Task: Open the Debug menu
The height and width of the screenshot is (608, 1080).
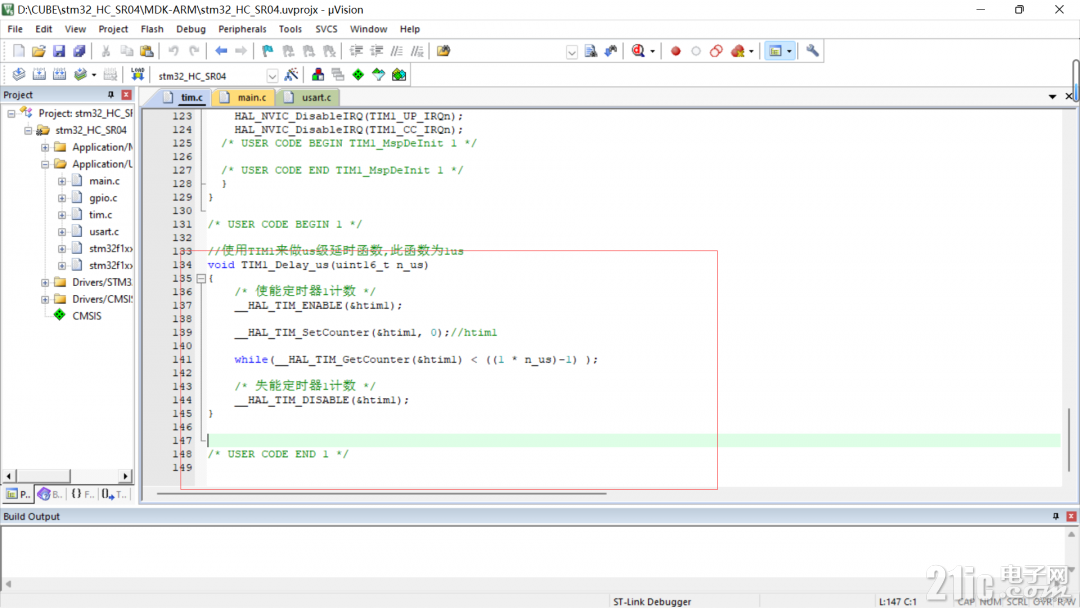Action: (x=191, y=29)
